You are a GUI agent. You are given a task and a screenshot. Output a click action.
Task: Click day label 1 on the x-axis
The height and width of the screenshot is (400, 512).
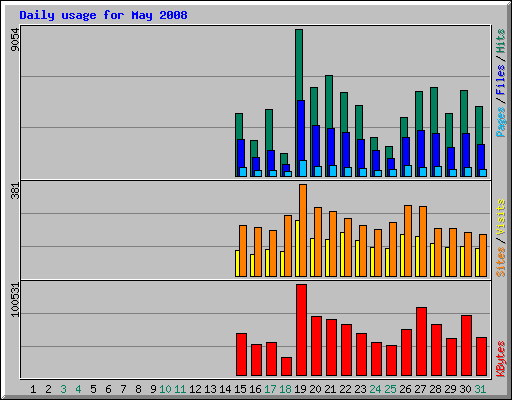[33, 389]
